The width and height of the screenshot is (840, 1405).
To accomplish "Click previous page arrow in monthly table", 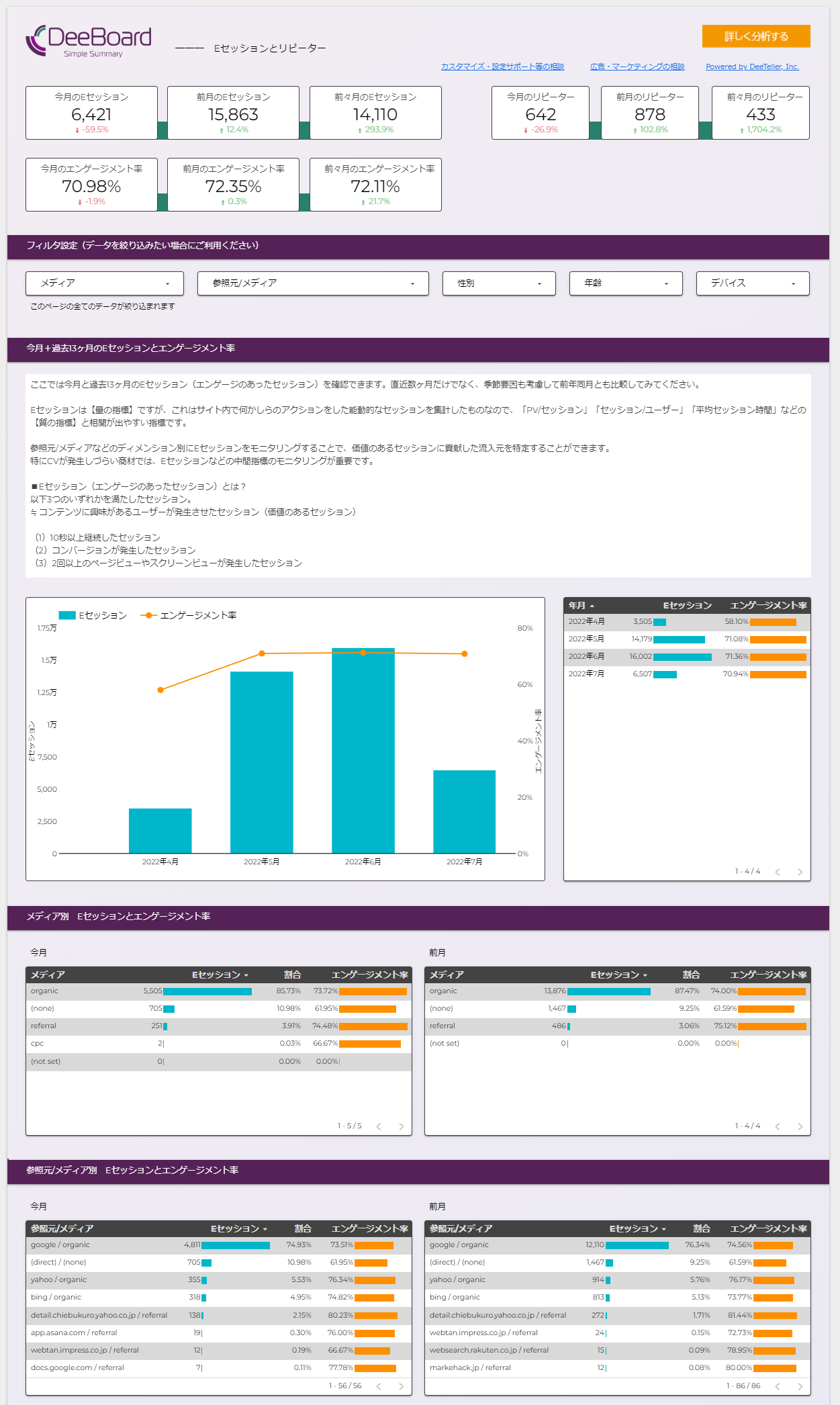I will (778, 872).
